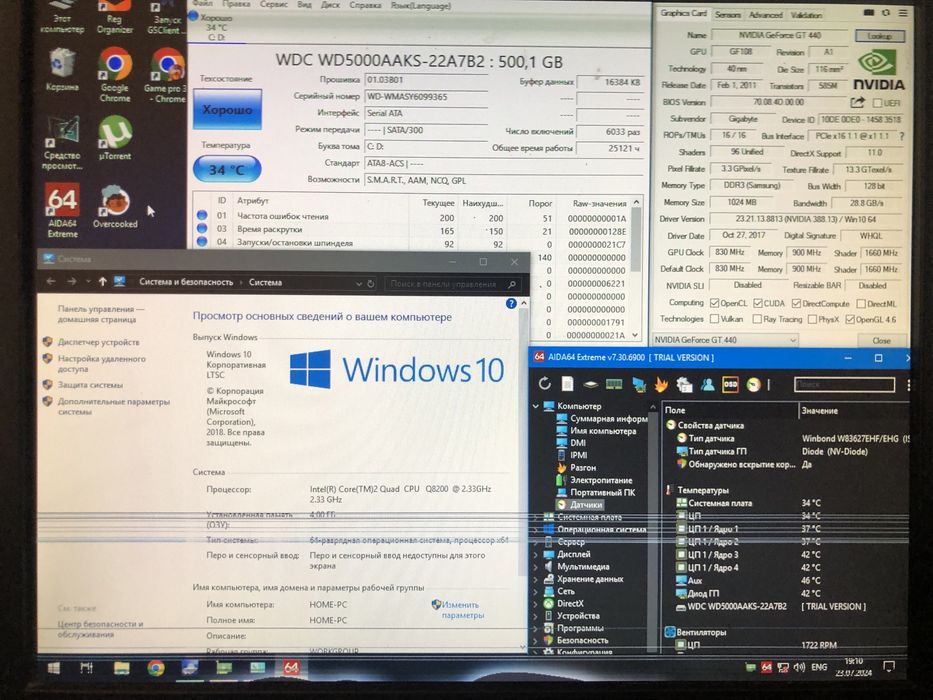The height and width of the screenshot is (700, 933).
Task: Expand the Хранение данных tree node
Action: click(536, 579)
